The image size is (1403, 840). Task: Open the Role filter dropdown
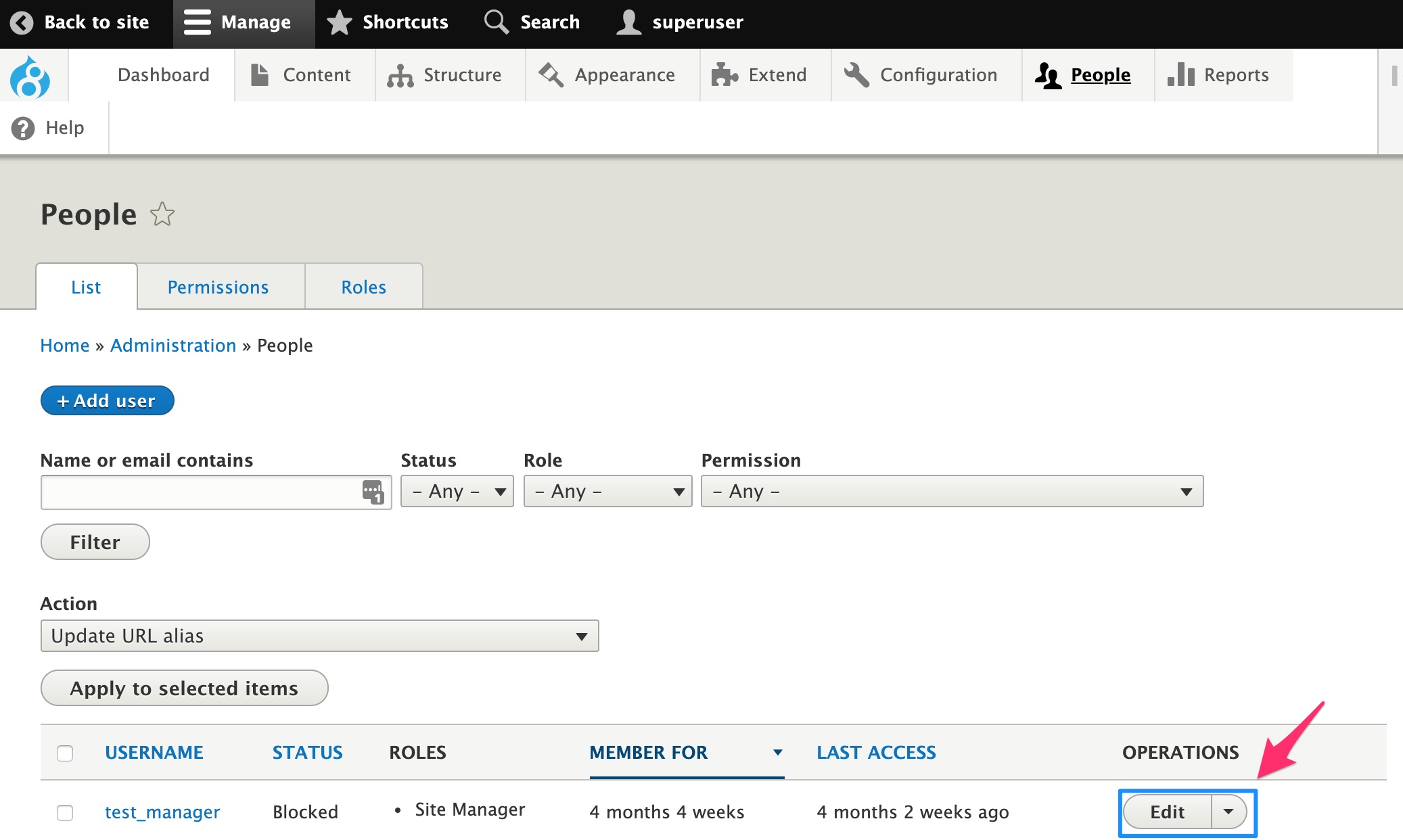tap(607, 491)
